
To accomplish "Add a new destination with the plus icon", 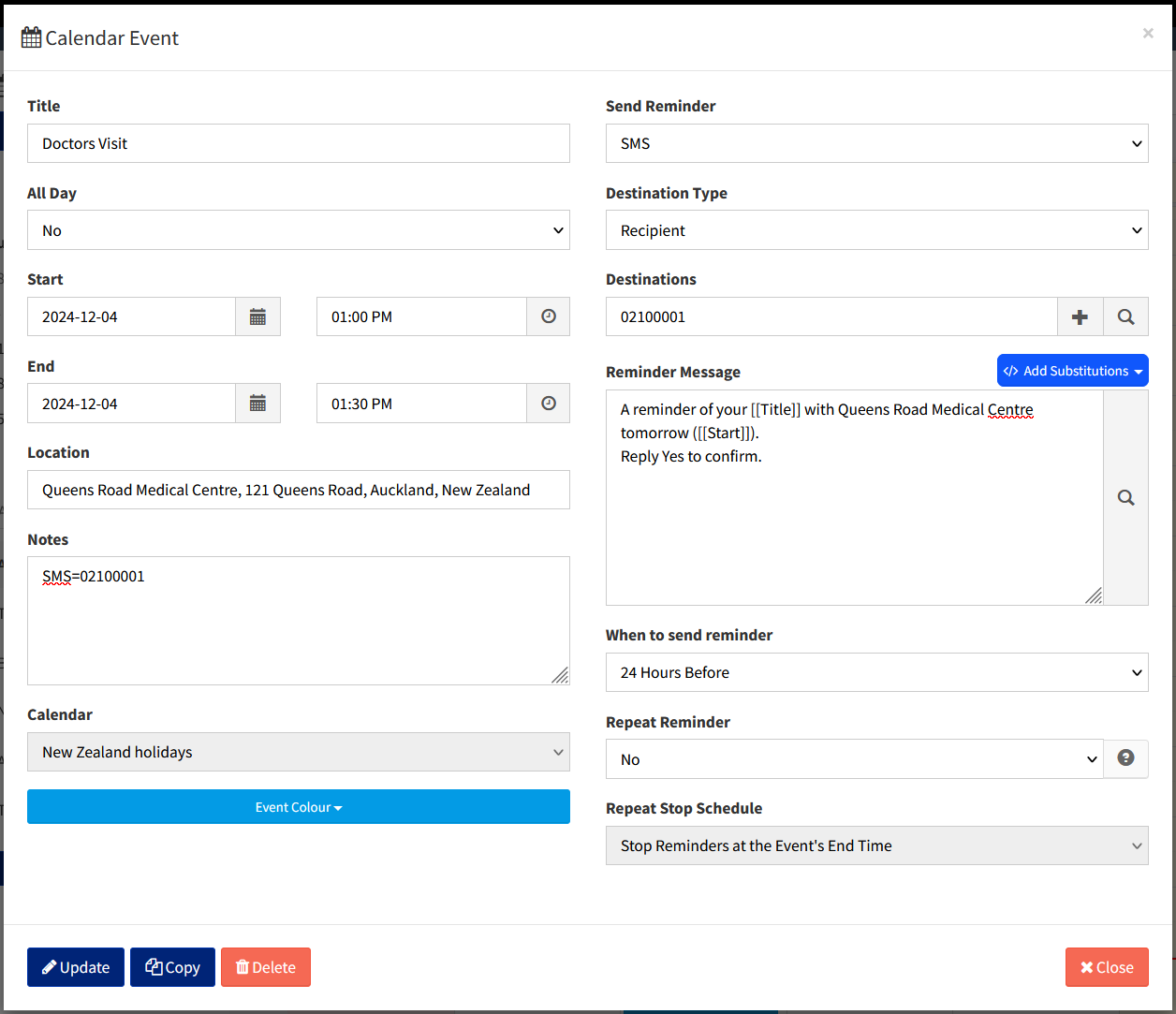I will click(x=1080, y=316).
